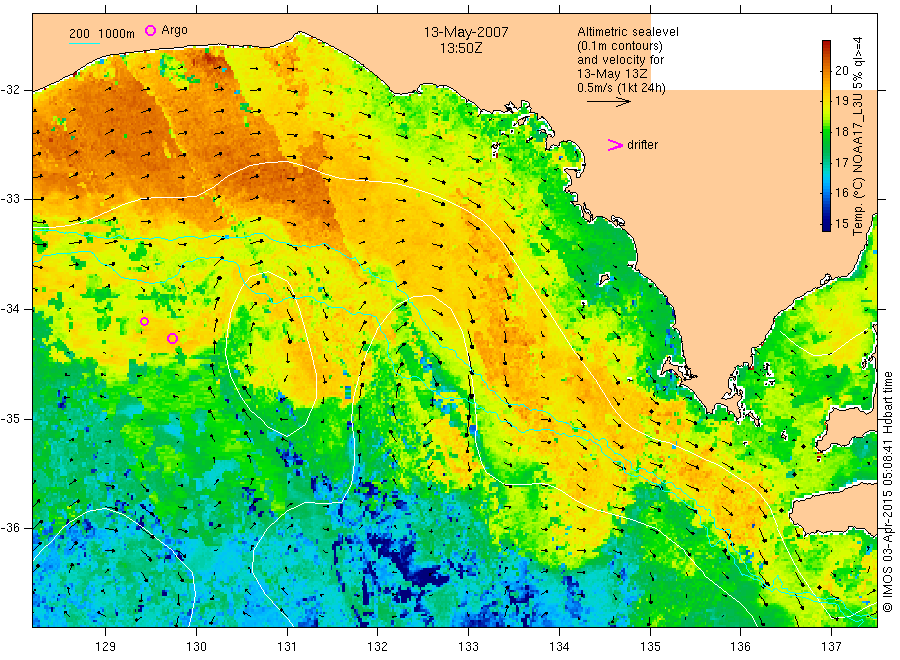
Task: Click the '13-May 13Z' caption line
Action: pos(612,74)
